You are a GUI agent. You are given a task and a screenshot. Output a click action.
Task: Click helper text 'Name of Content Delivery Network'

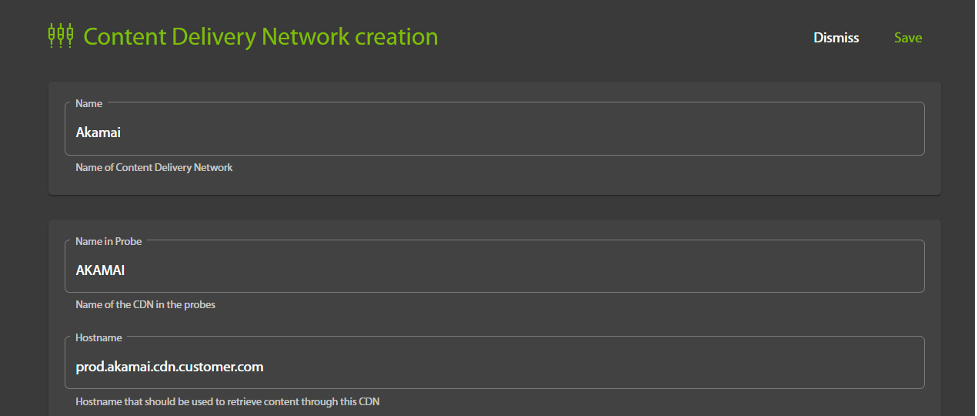pos(154,168)
